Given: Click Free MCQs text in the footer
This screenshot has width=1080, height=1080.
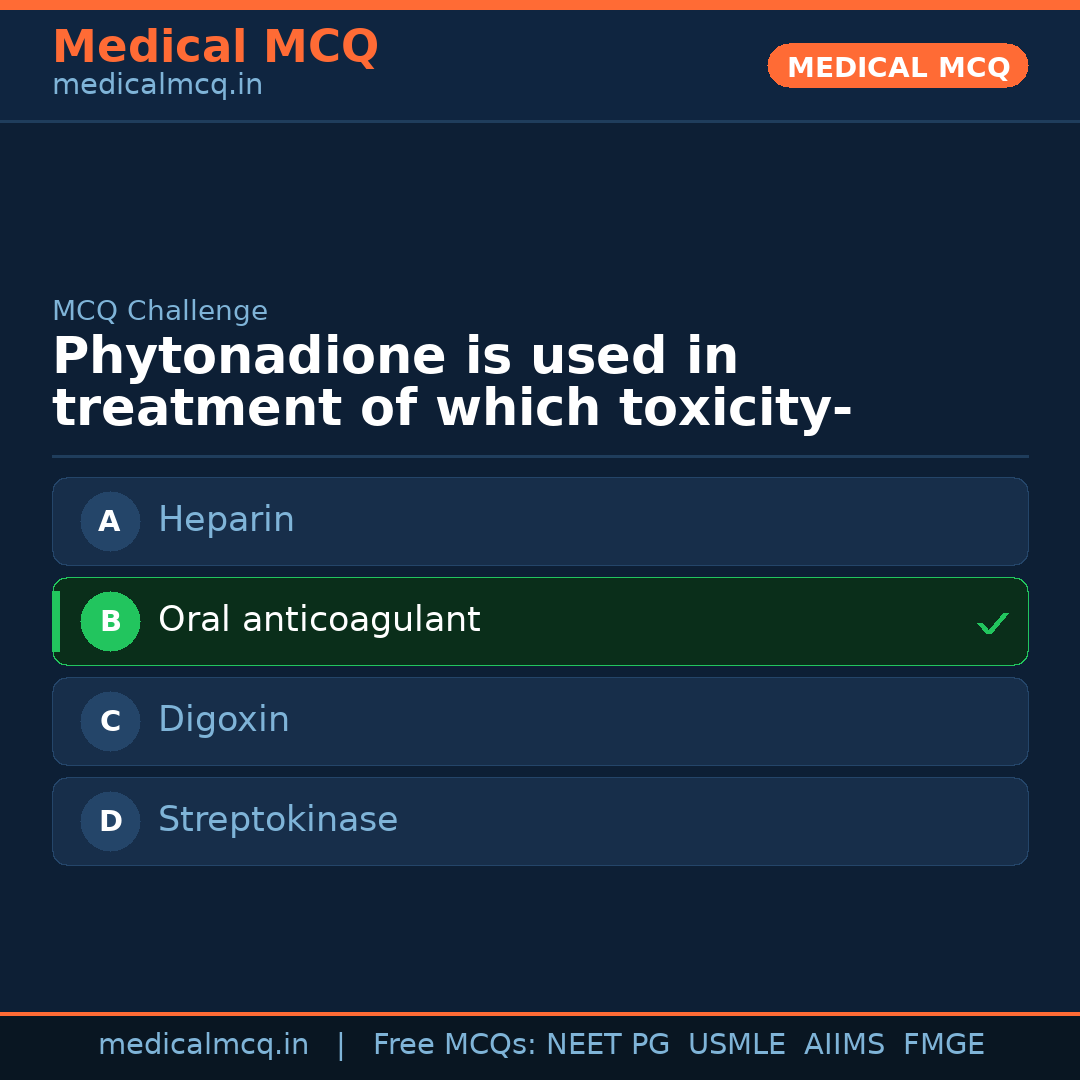Looking at the screenshot, I should click(x=454, y=1045).
